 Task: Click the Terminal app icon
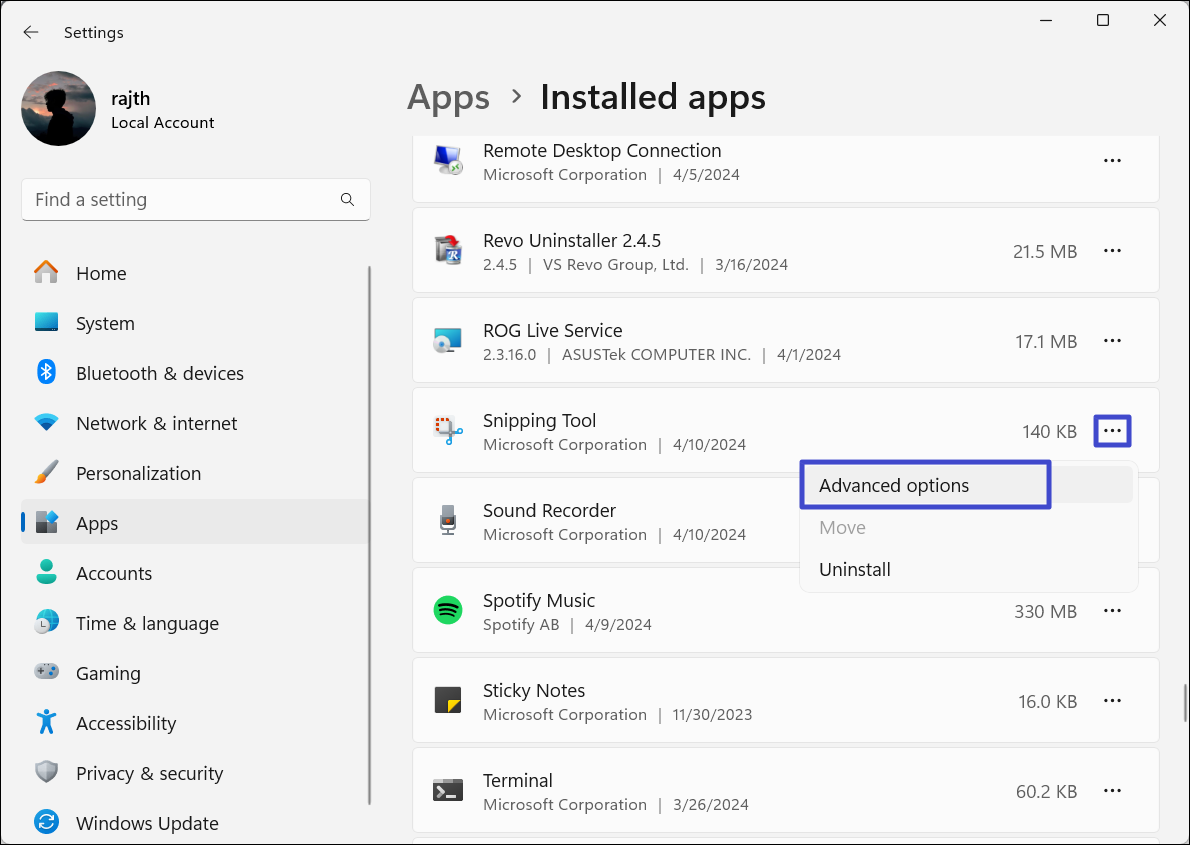click(x=448, y=790)
